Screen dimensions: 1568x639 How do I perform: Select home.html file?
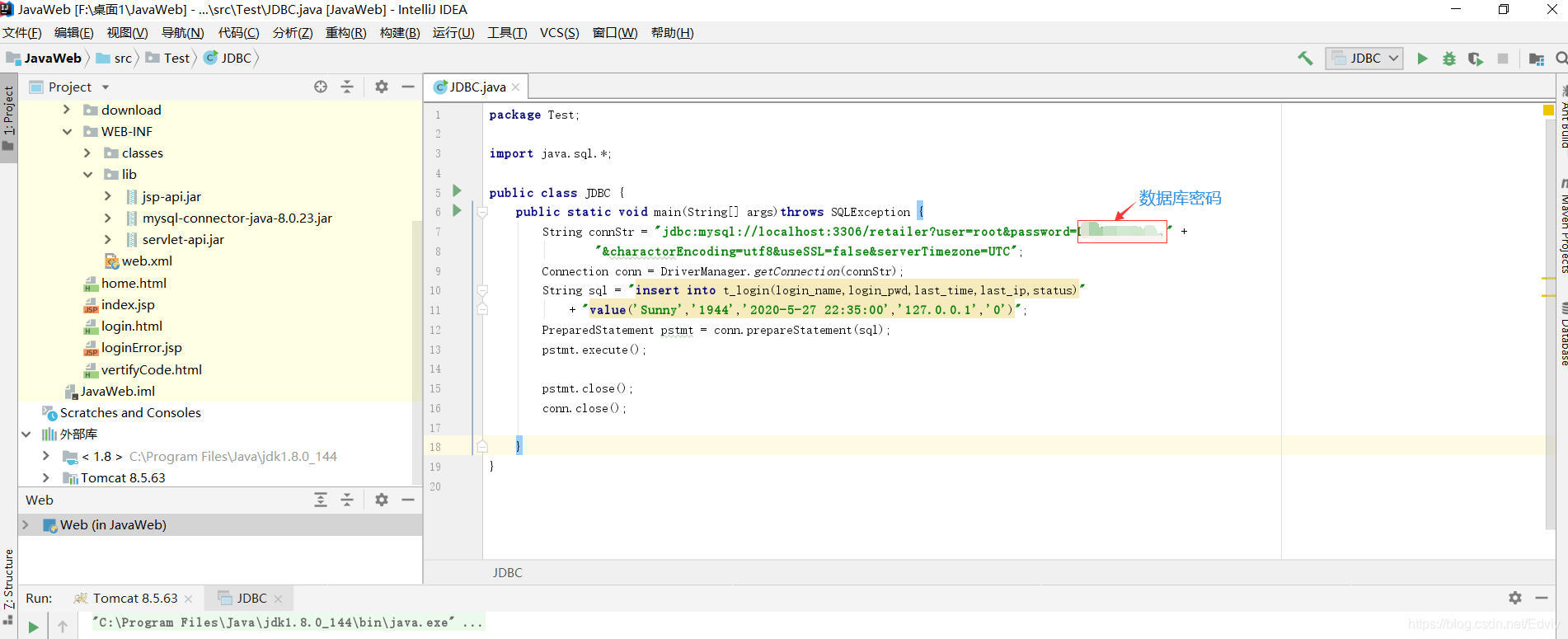tap(125, 283)
